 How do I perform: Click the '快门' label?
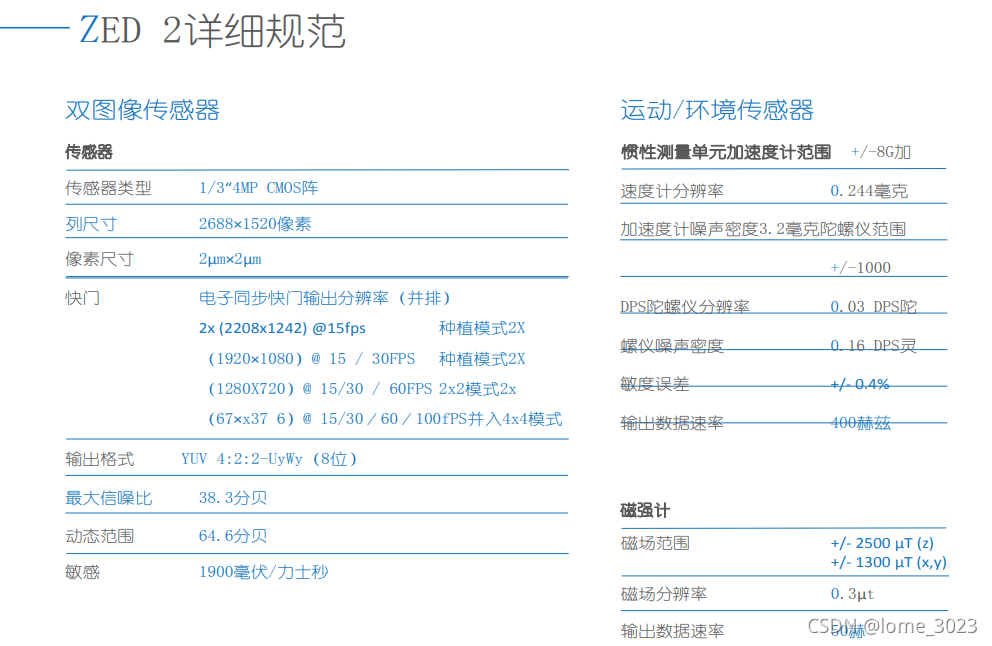(82, 297)
